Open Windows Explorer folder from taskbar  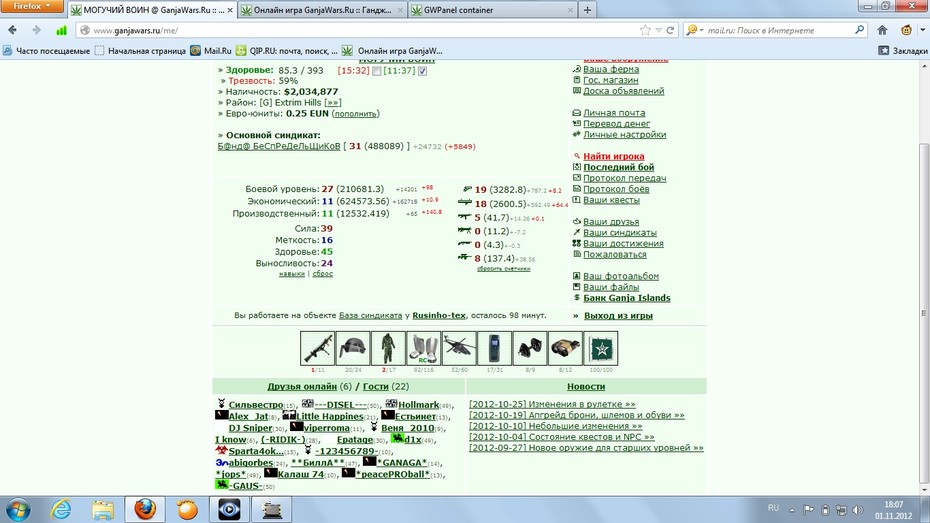[x=103, y=509]
